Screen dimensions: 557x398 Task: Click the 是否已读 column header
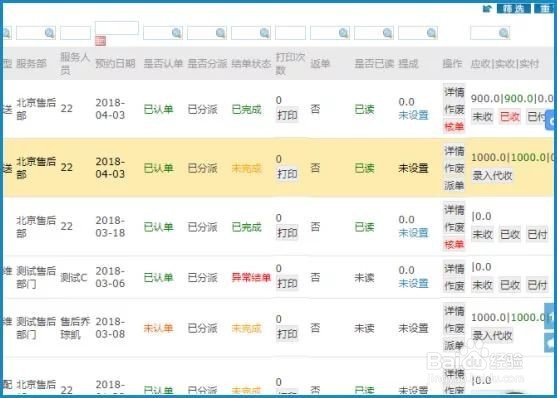coord(374,64)
